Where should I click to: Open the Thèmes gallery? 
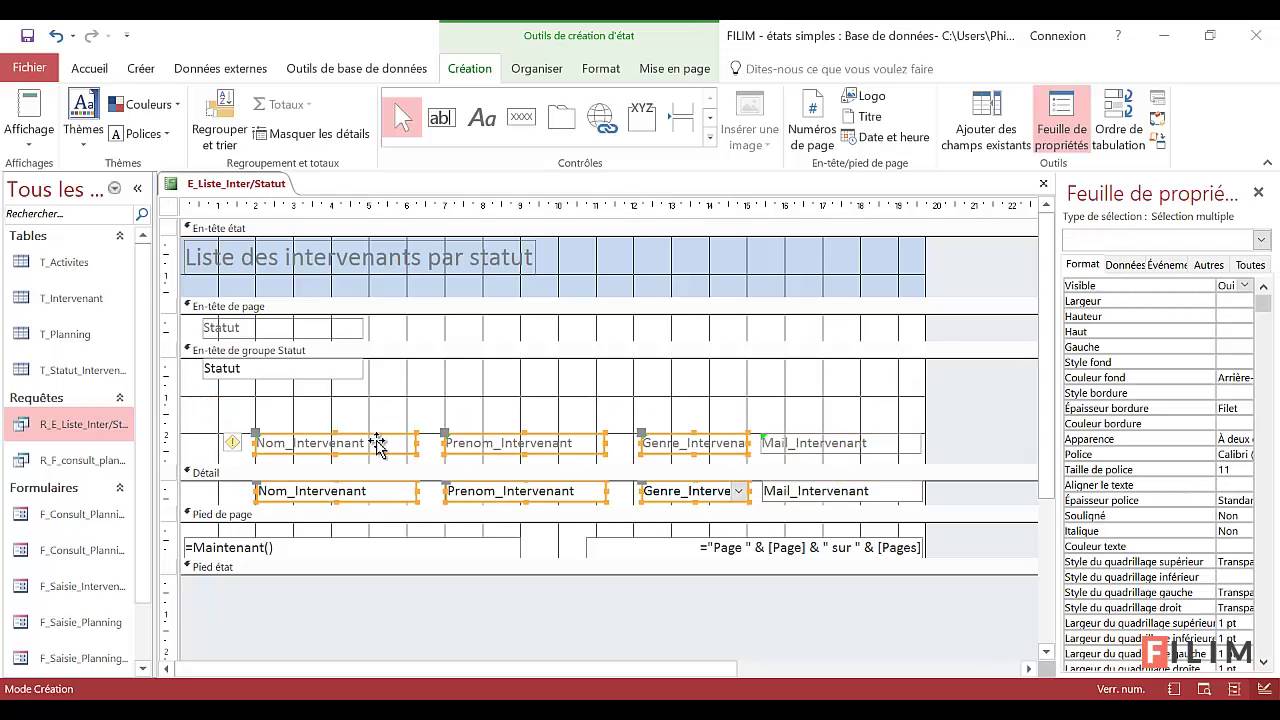point(83,120)
